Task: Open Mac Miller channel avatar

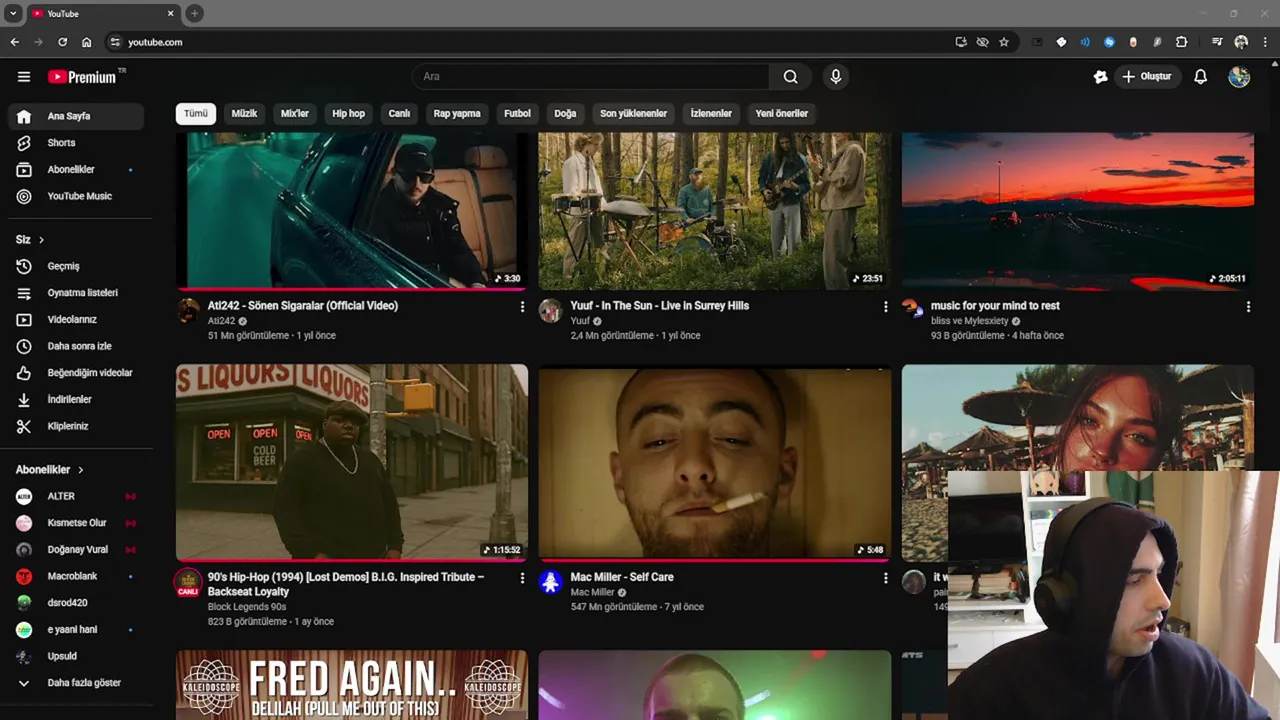Action: tap(551, 581)
